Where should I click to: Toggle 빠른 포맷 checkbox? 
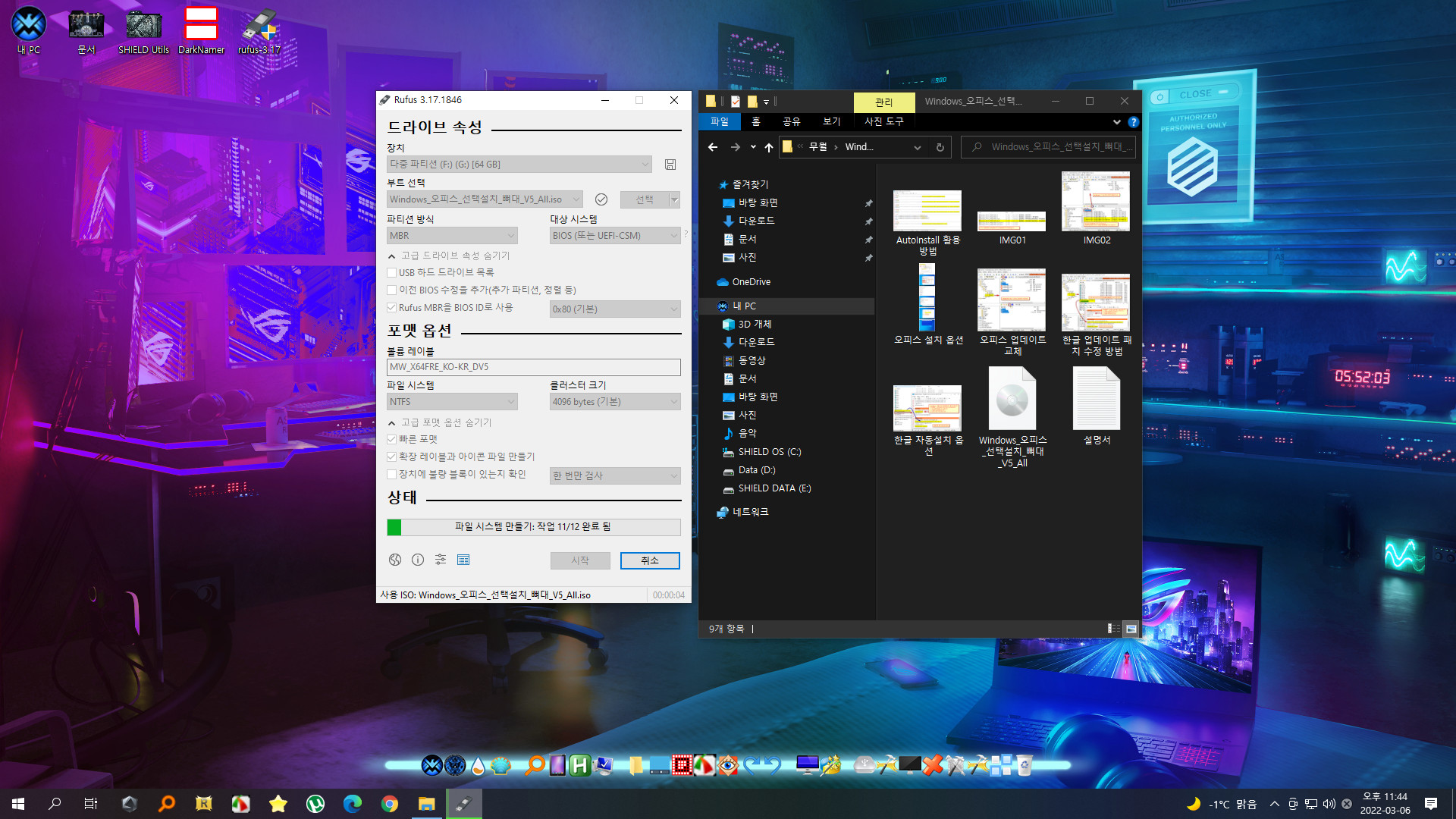pyautogui.click(x=392, y=439)
